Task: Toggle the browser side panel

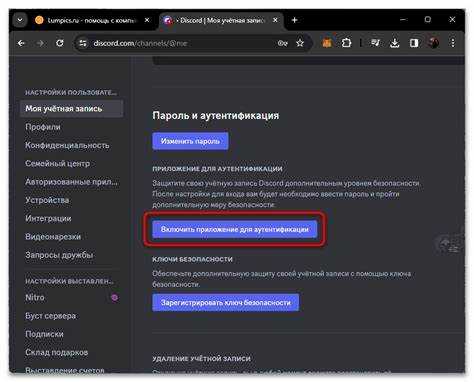Action: (x=414, y=43)
